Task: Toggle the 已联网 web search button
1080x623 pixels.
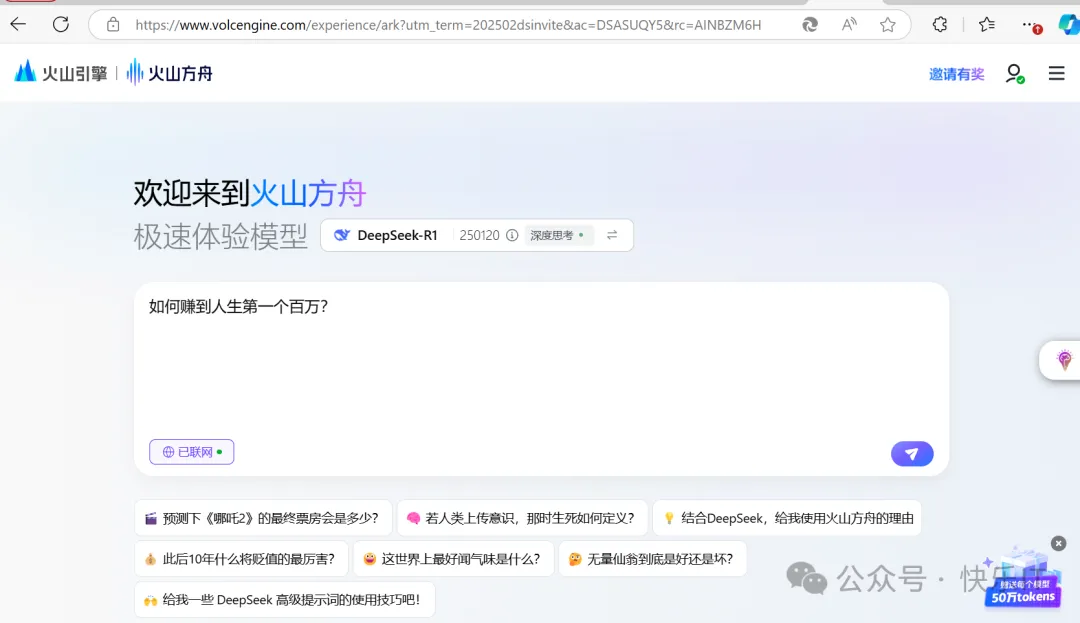Action: [x=191, y=452]
